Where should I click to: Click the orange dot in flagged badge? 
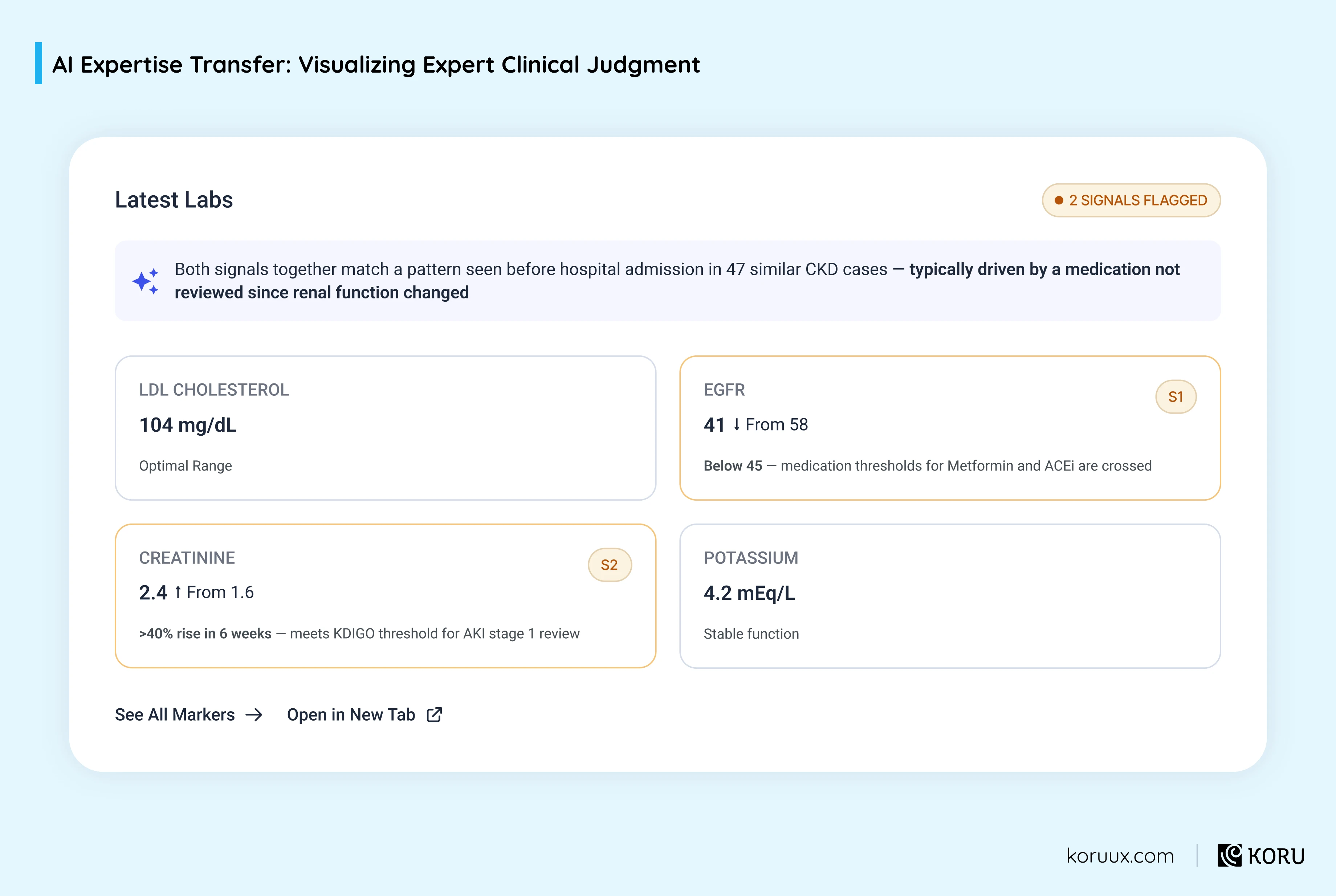tap(1059, 200)
